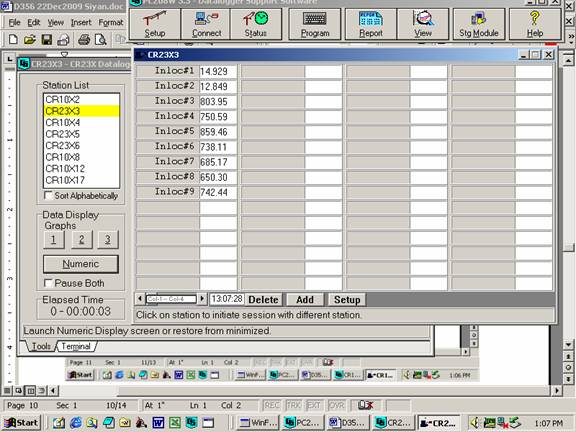This screenshot has width=576, height=432.
Task: Select station CR23X5 in Station List
Action: 81,134
